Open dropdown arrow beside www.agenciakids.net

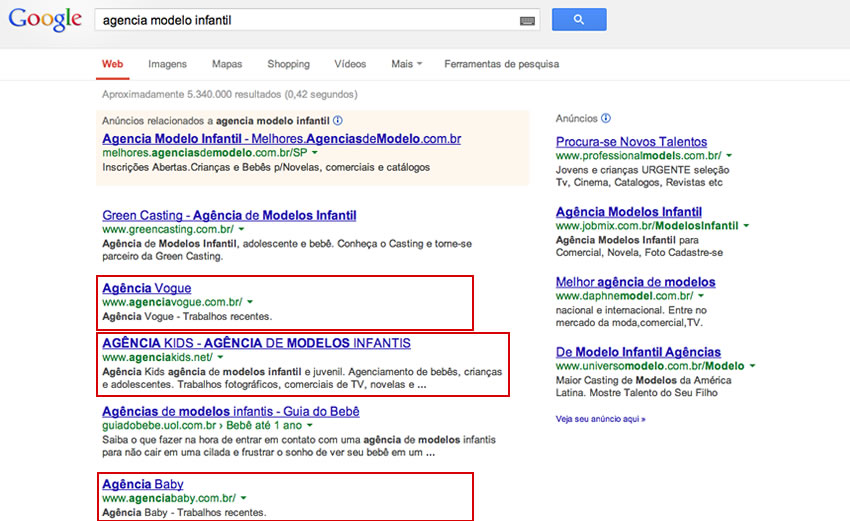tap(221, 357)
